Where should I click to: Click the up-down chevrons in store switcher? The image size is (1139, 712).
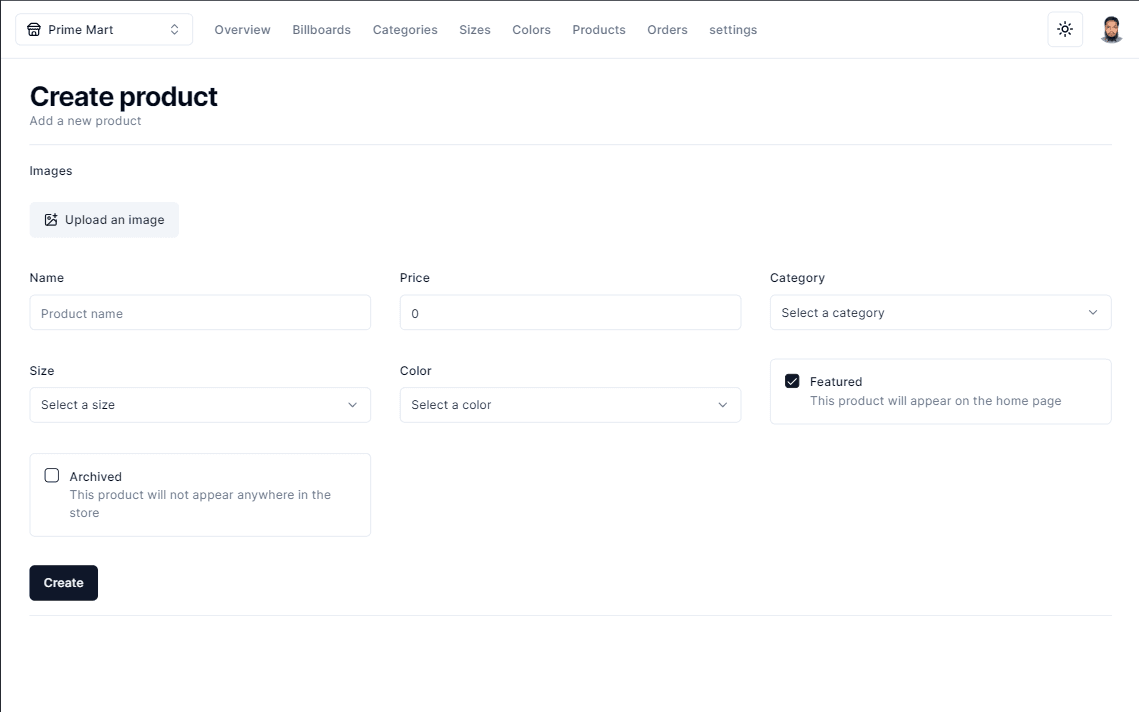coord(175,30)
